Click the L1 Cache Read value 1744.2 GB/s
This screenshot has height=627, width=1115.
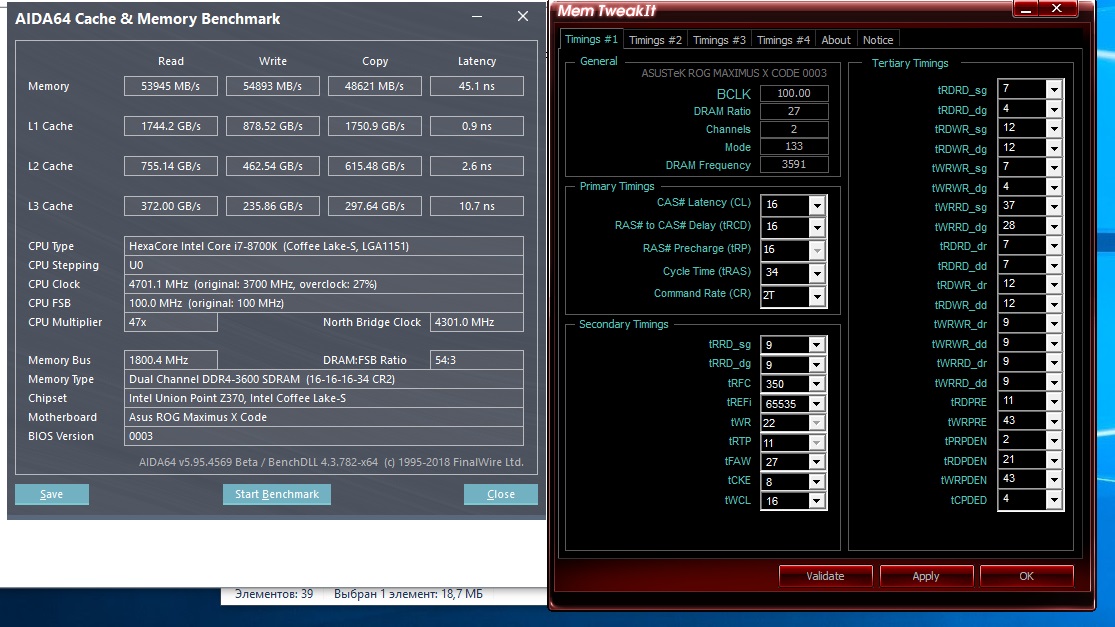coord(171,126)
